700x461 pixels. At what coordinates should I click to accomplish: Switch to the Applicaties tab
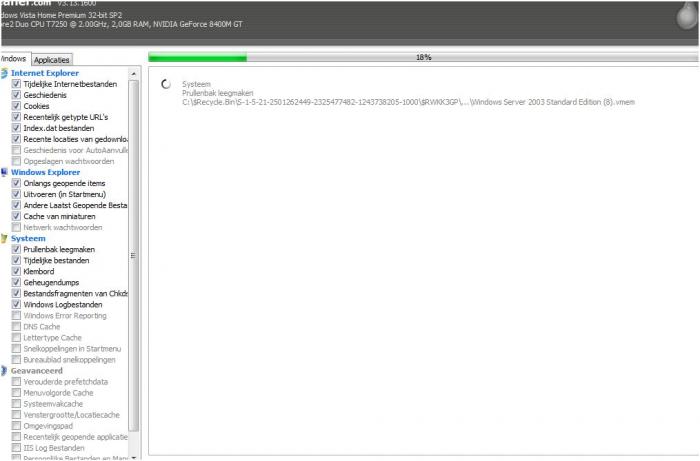[x=52, y=60]
